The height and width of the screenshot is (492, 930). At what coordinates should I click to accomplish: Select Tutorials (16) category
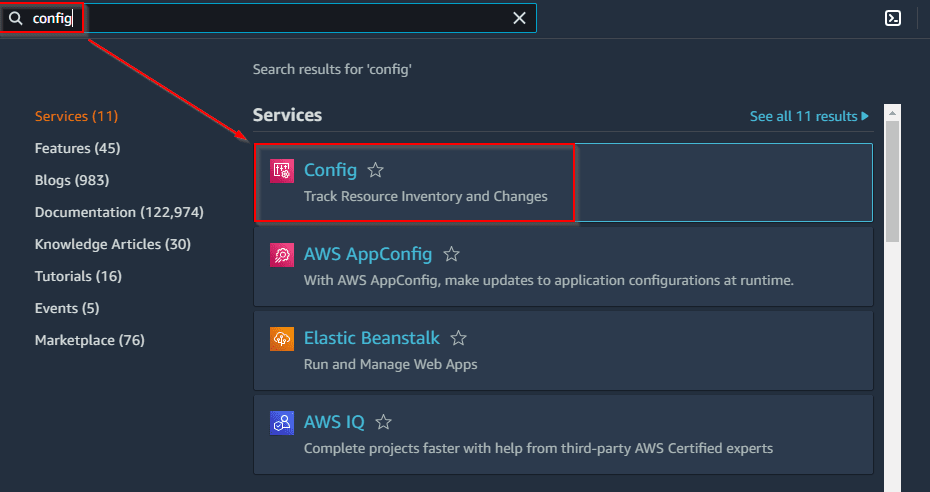tap(78, 276)
